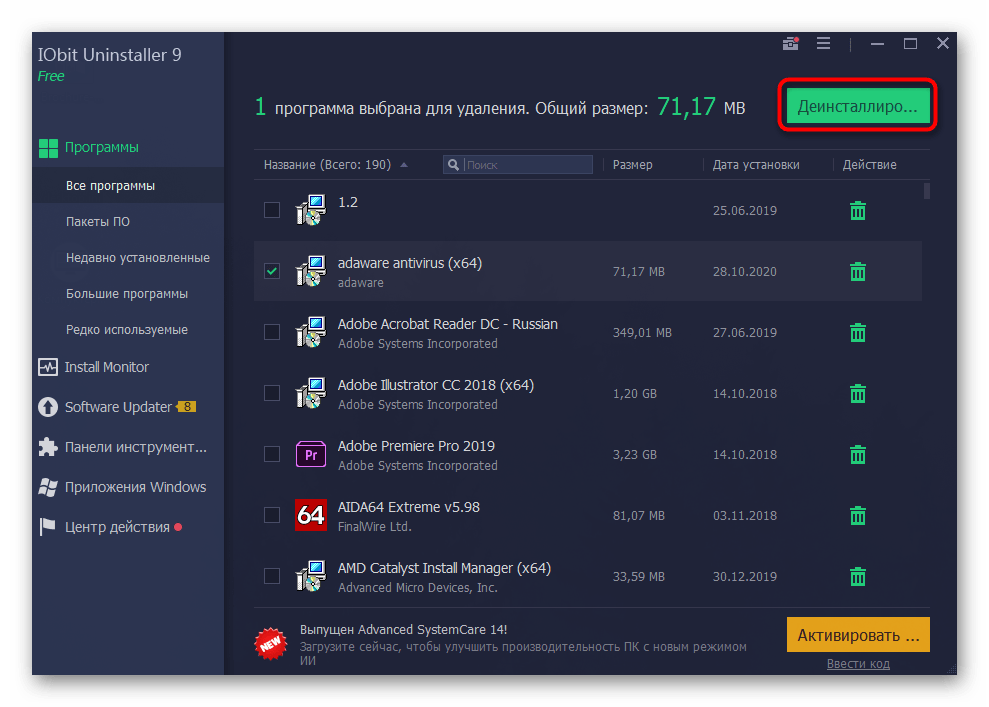Show recently installed programs
989x707 pixels.
click(x=138, y=258)
